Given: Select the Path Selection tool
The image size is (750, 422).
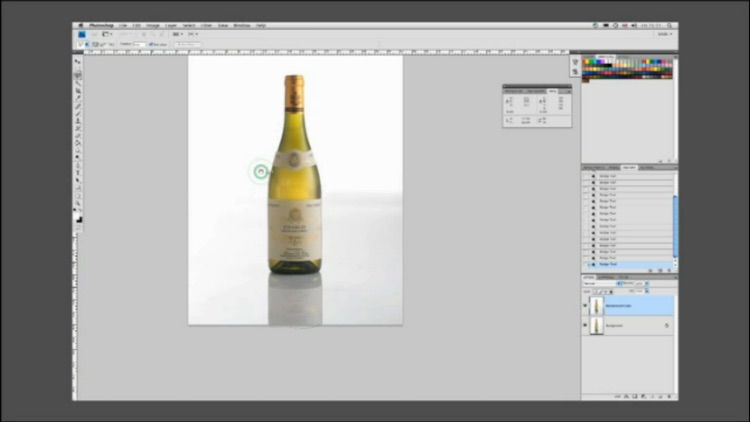Looking at the screenshot, I should (78, 180).
